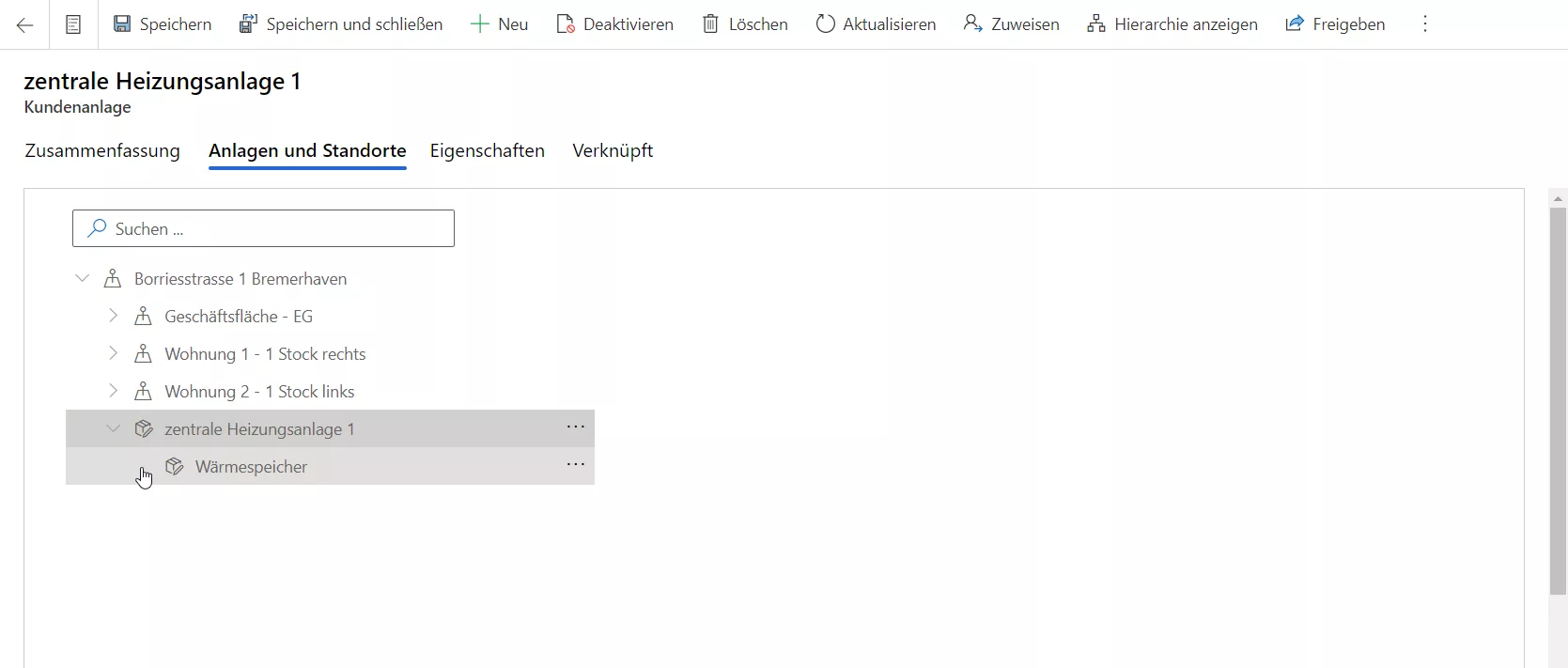Delete the record with Löschen
1568x668 pixels.
point(745,24)
